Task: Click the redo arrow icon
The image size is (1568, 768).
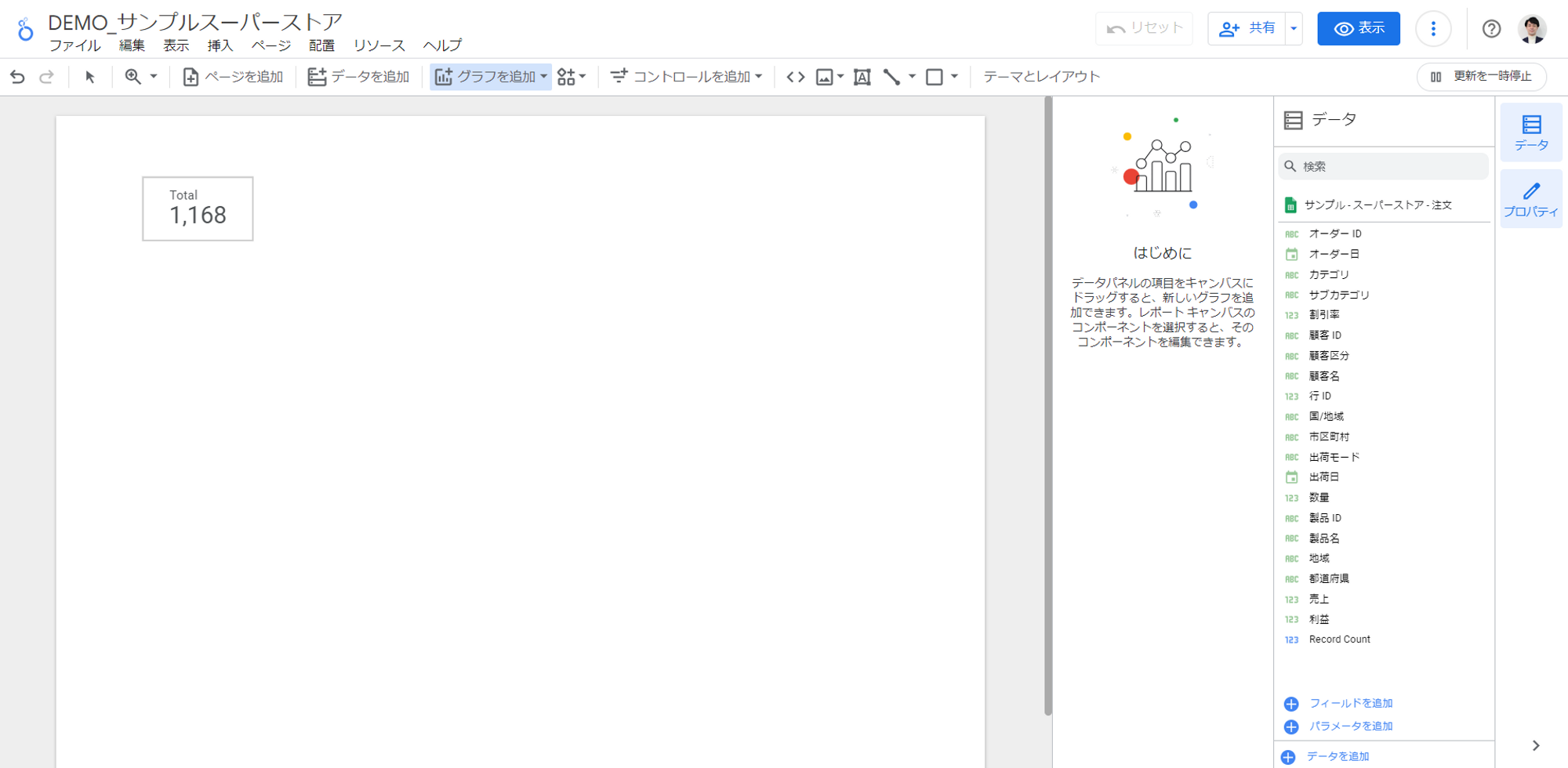Action: pyautogui.click(x=47, y=77)
